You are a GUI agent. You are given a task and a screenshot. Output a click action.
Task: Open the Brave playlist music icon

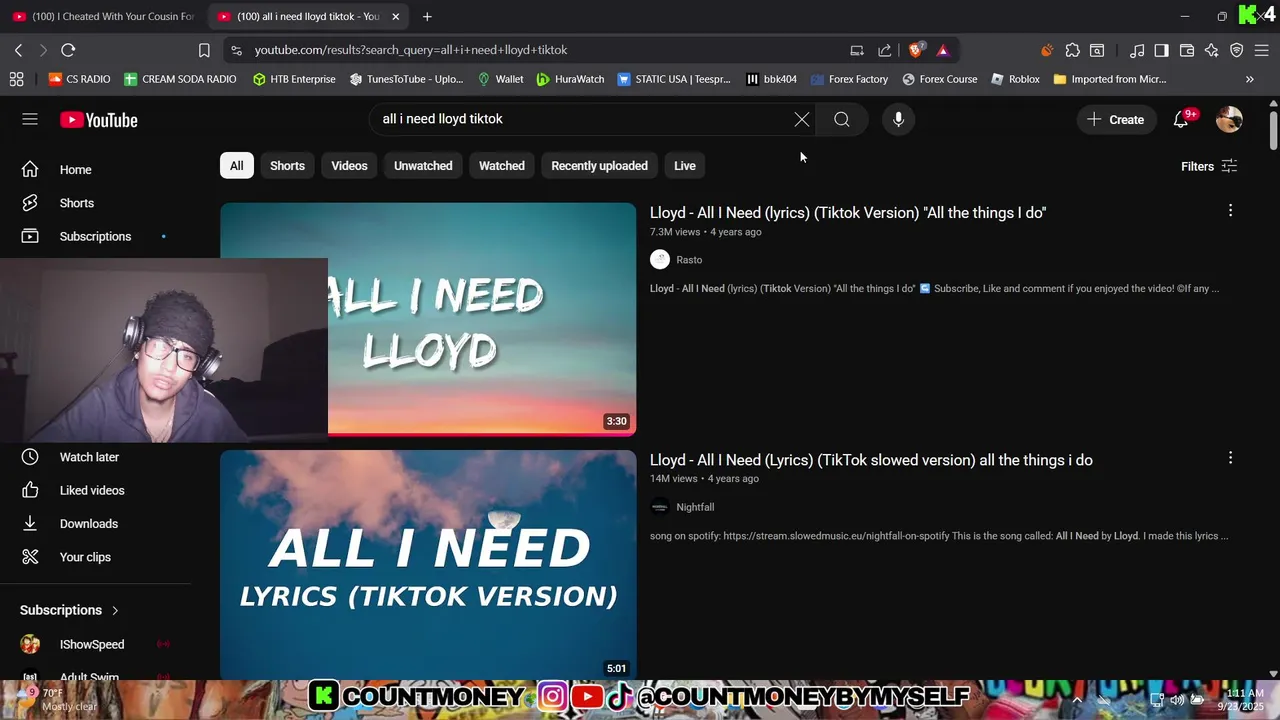[1137, 50]
